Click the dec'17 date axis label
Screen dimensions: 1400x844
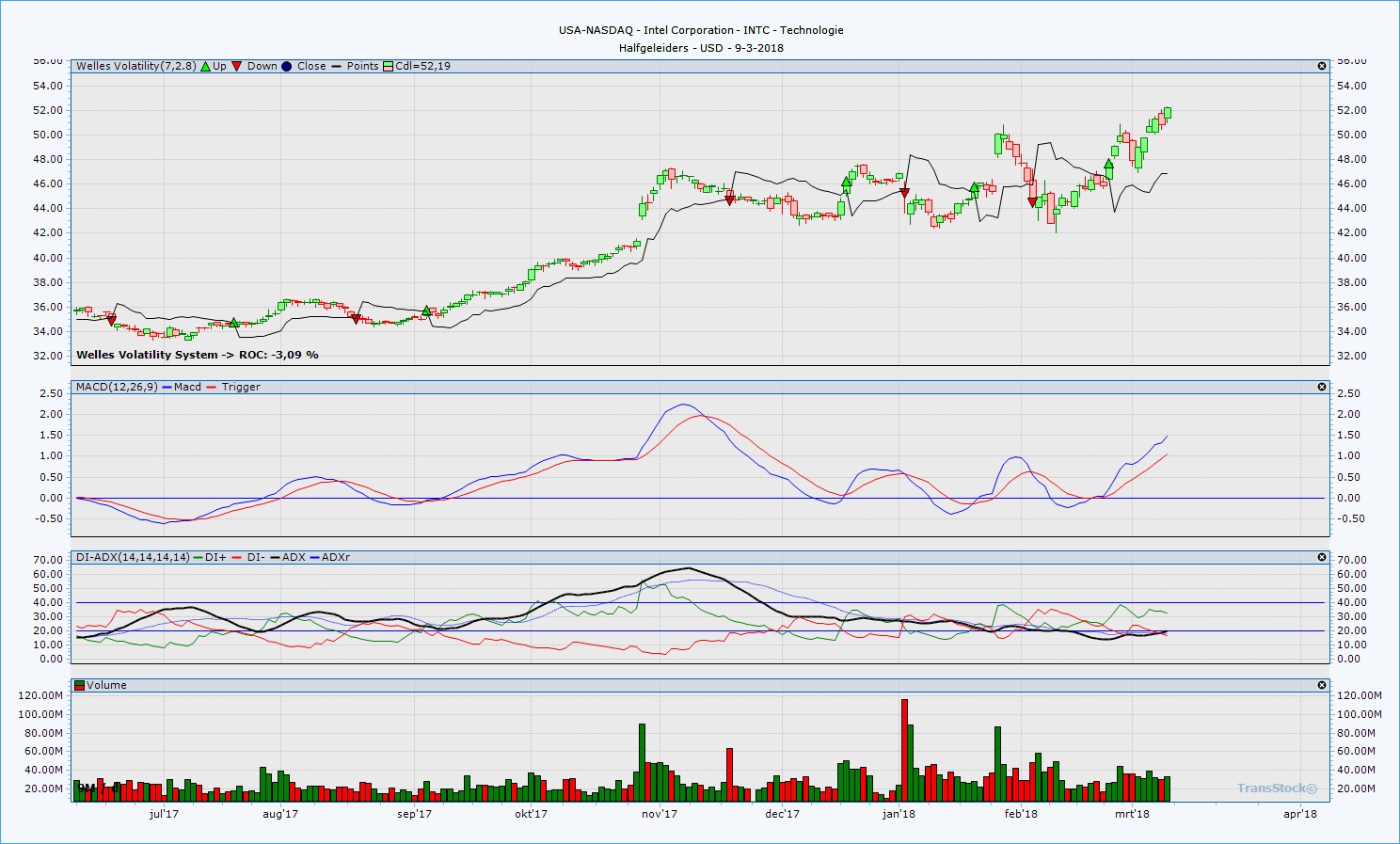(x=782, y=814)
